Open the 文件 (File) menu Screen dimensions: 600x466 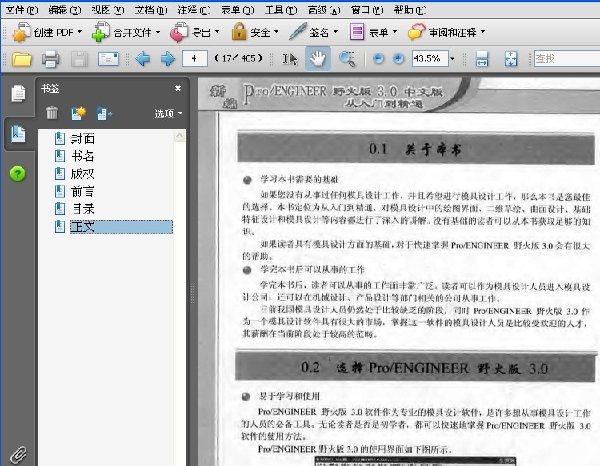pyautogui.click(x=21, y=10)
